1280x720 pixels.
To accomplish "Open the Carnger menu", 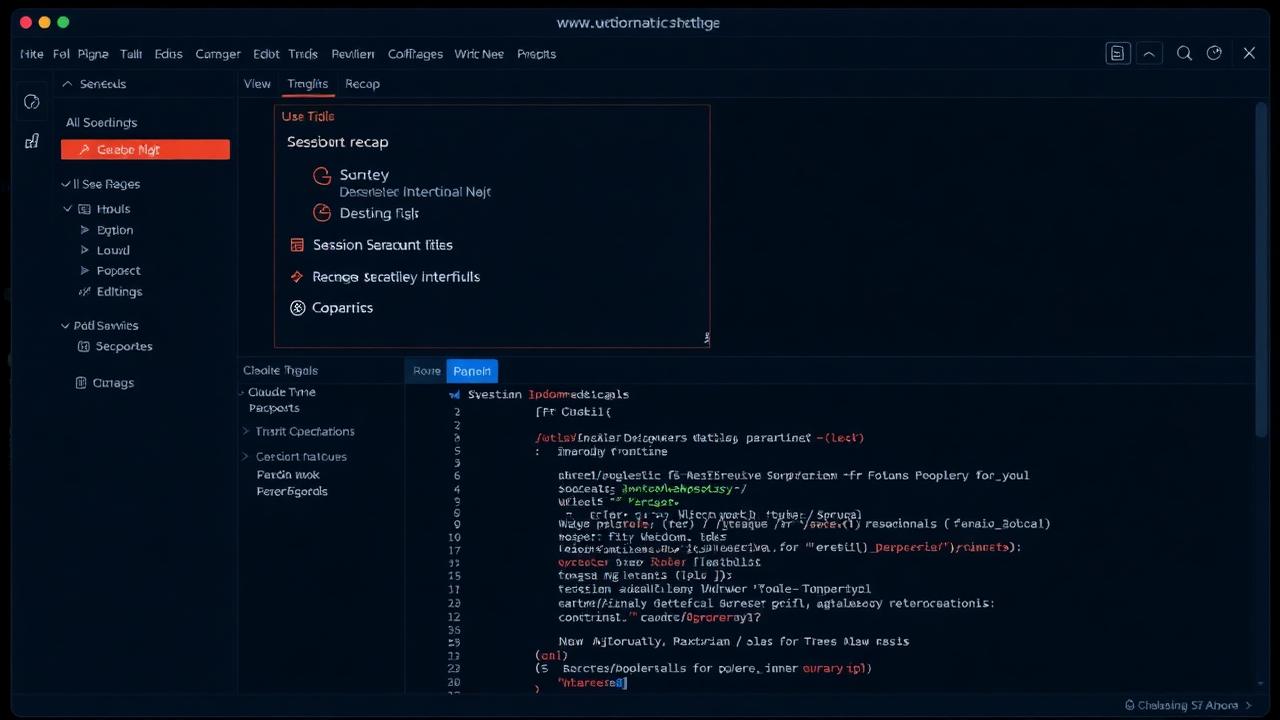I will 218,54.
